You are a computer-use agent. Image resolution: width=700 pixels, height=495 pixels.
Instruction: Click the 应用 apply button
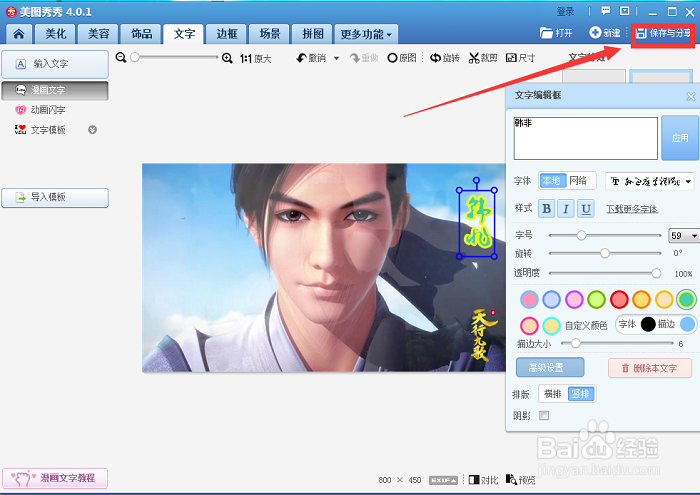(680, 138)
